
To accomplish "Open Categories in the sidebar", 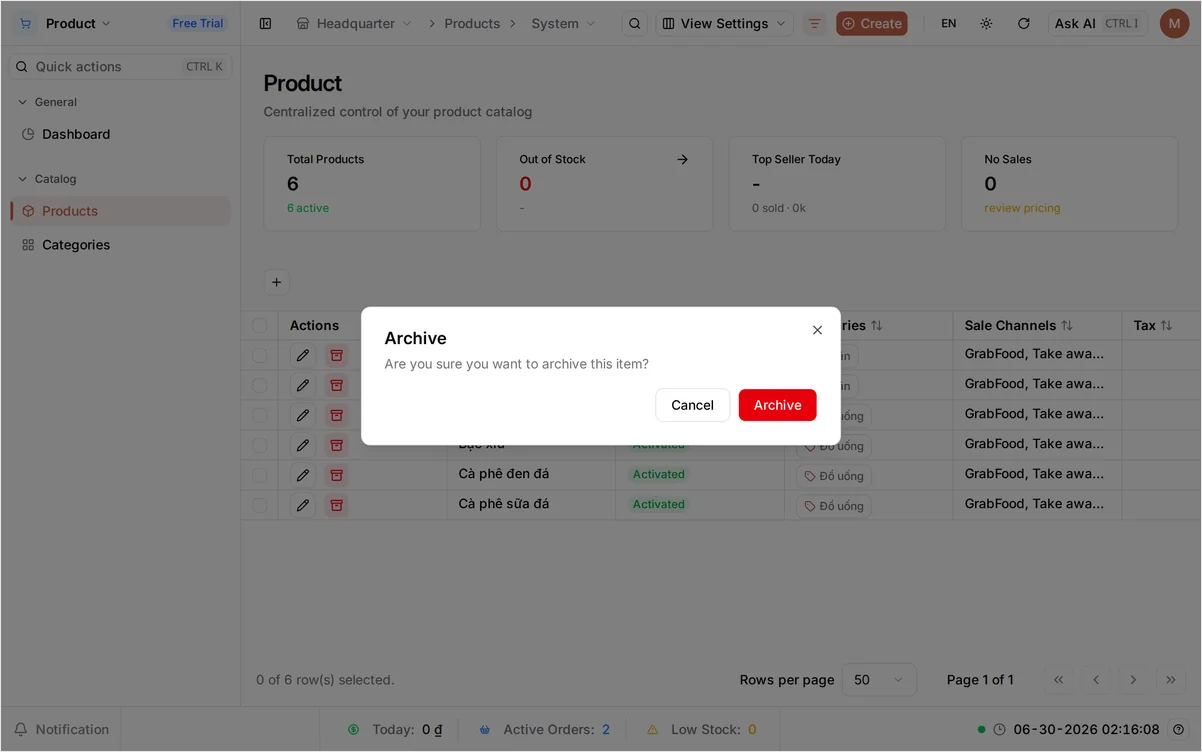I will (120, 245).
